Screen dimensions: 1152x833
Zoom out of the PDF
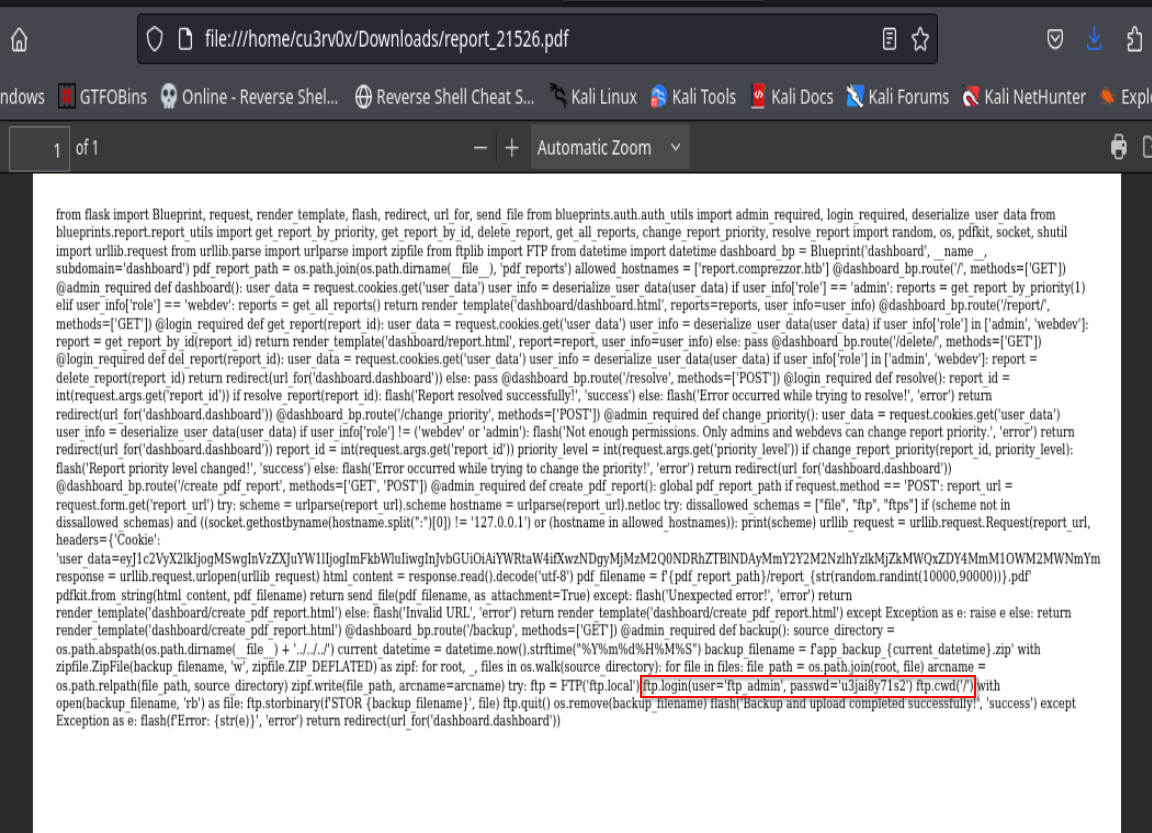(x=480, y=146)
